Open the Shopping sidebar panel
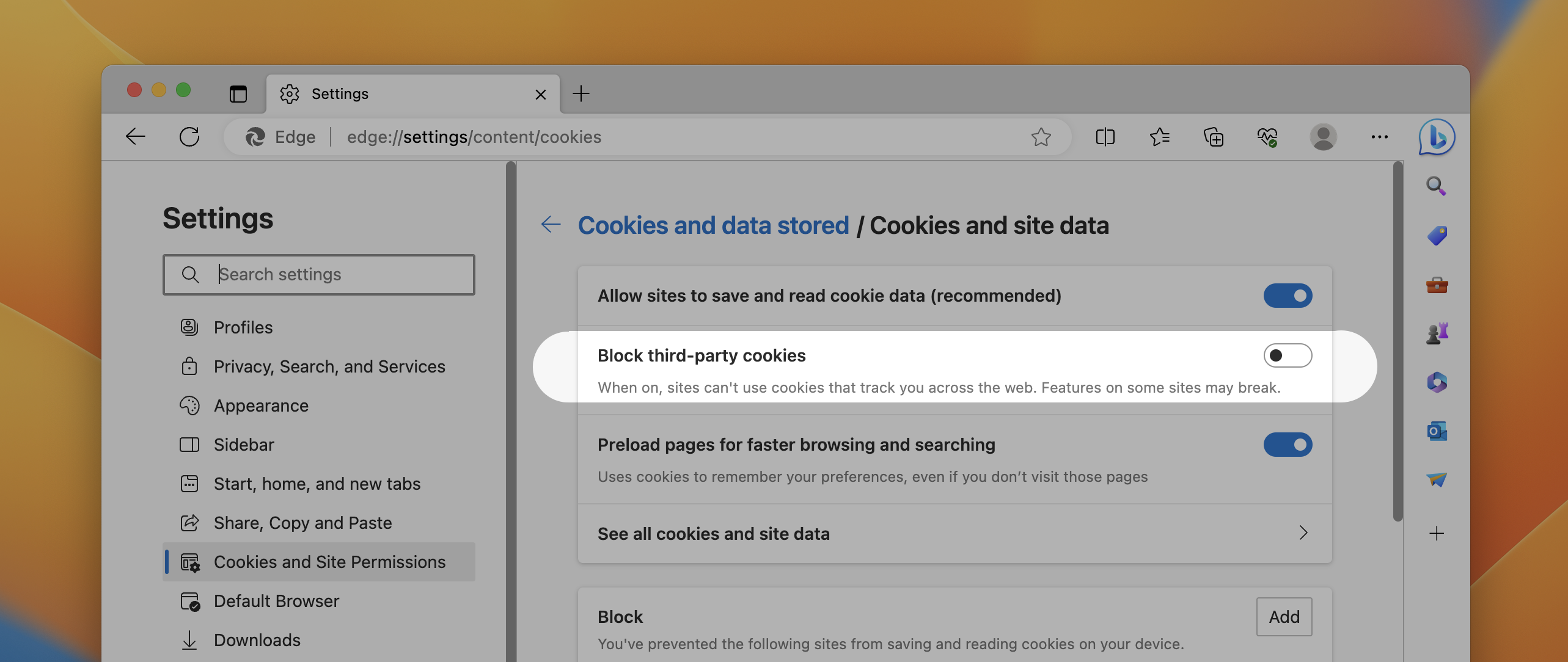 click(1437, 235)
